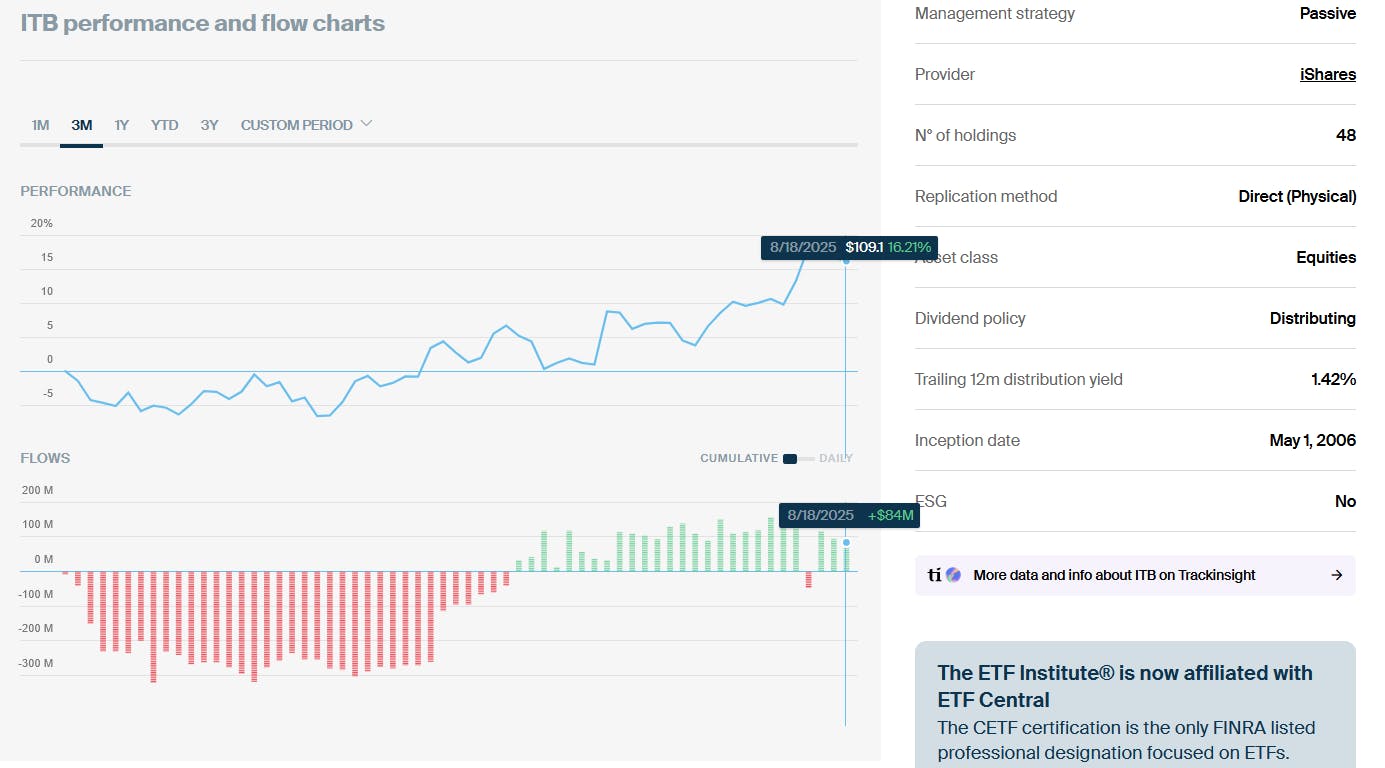The height and width of the screenshot is (768, 1385).
Task: Click the ETF Institute affiliation heading
Action: [x=1124, y=686]
